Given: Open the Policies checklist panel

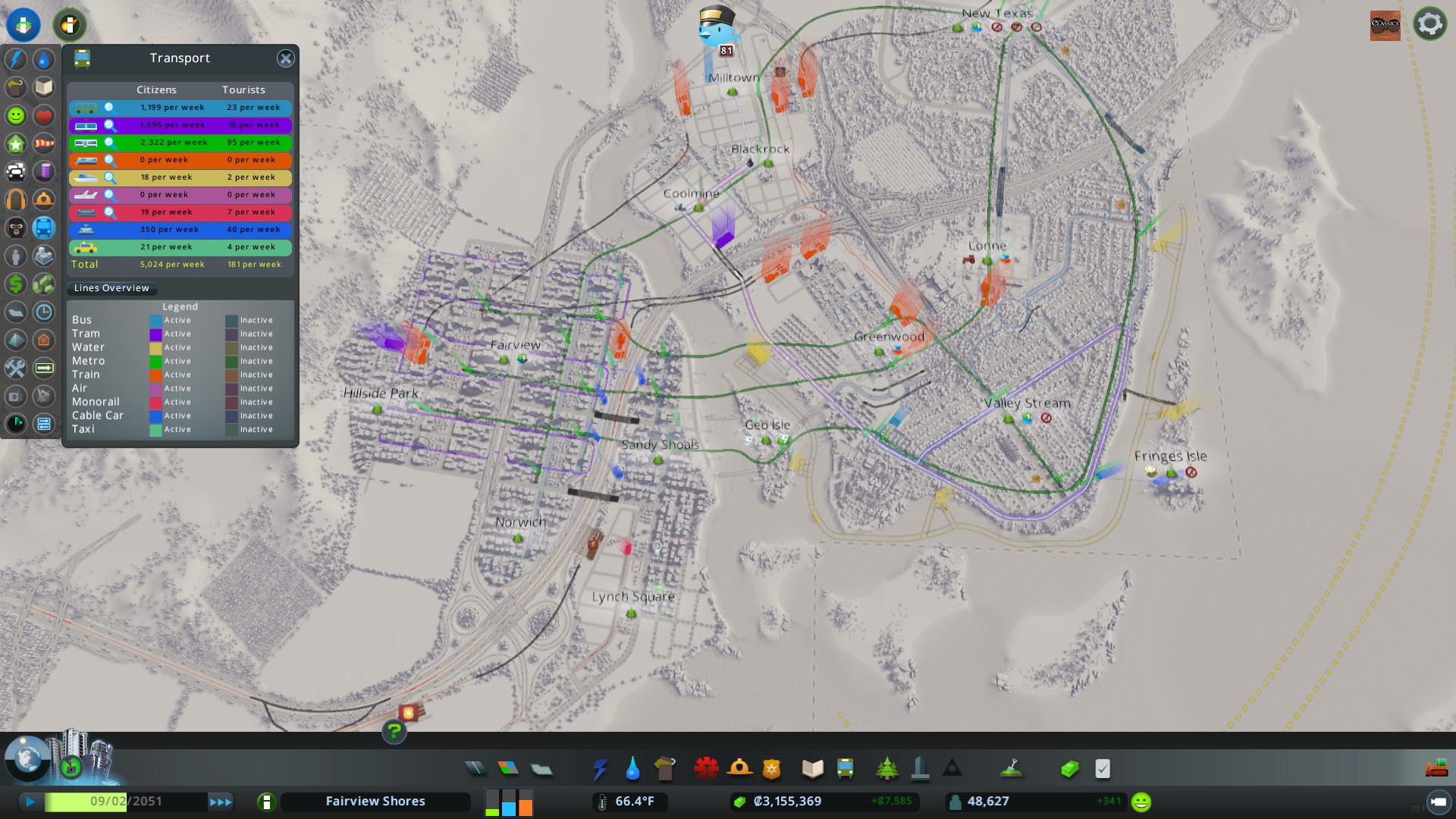Looking at the screenshot, I should (1103, 769).
